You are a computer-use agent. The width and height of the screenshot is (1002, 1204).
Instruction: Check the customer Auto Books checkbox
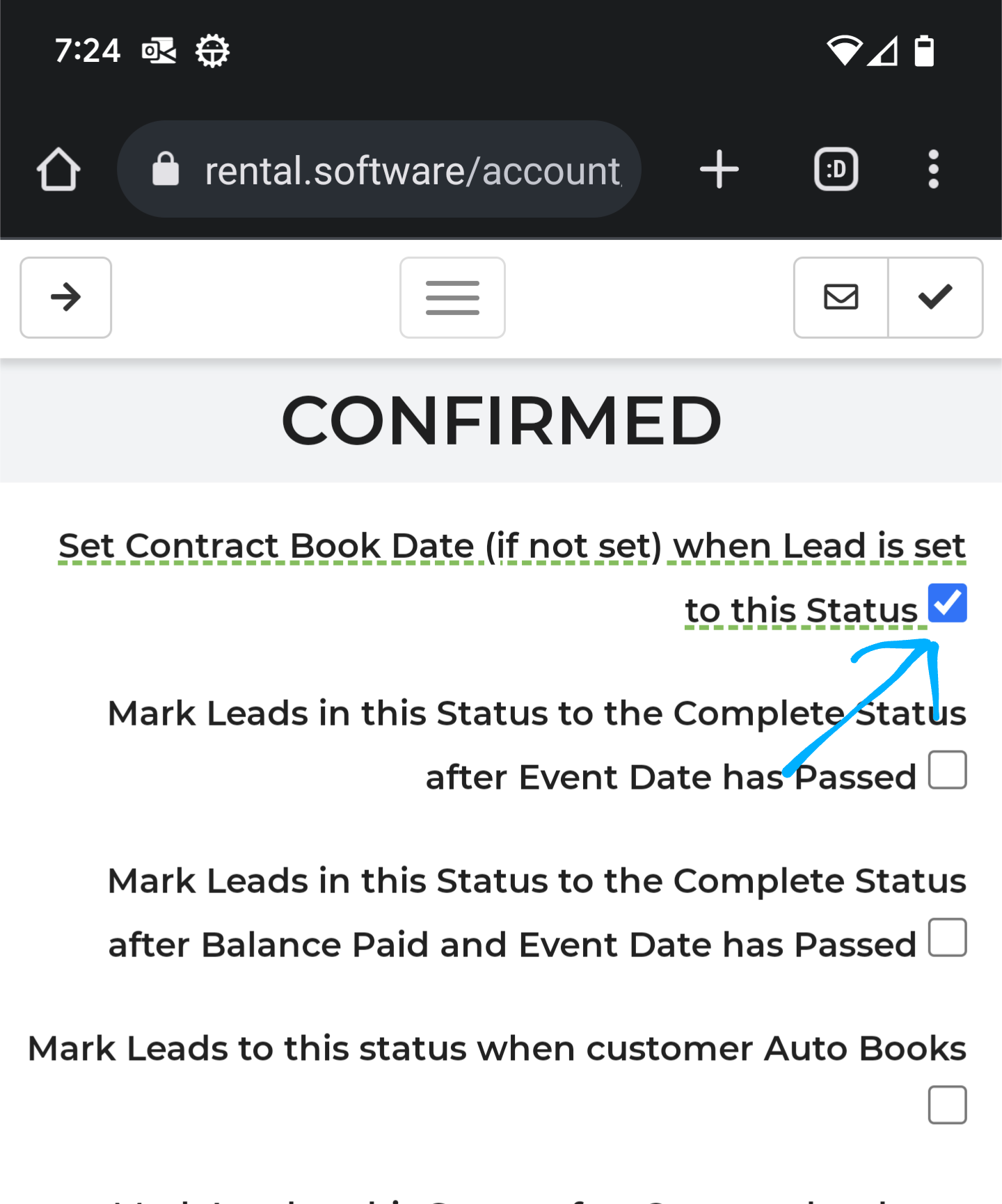tap(947, 1105)
